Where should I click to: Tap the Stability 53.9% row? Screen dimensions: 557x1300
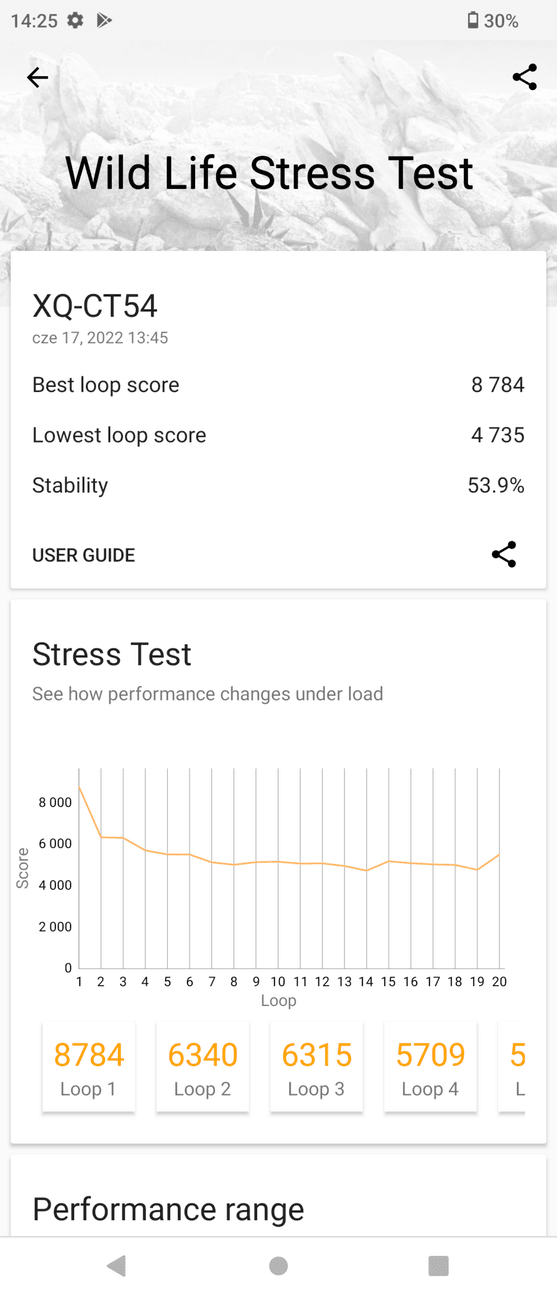pyautogui.click(x=278, y=485)
